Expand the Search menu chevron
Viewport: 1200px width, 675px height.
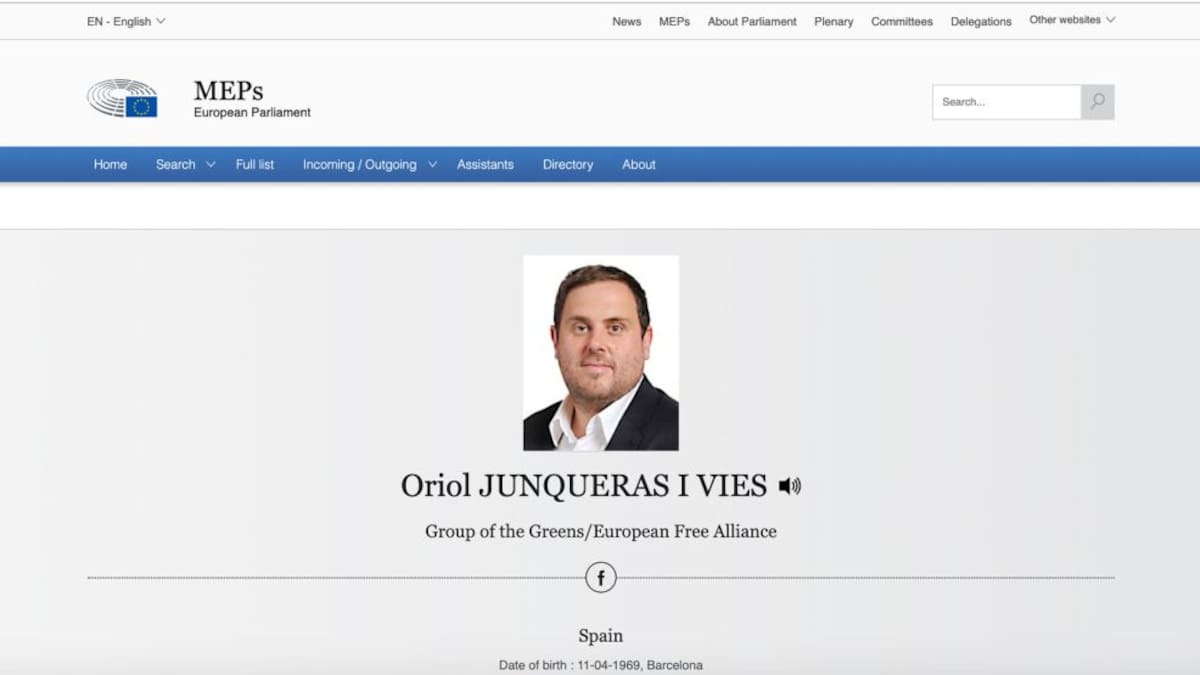pyautogui.click(x=210, y=165)
